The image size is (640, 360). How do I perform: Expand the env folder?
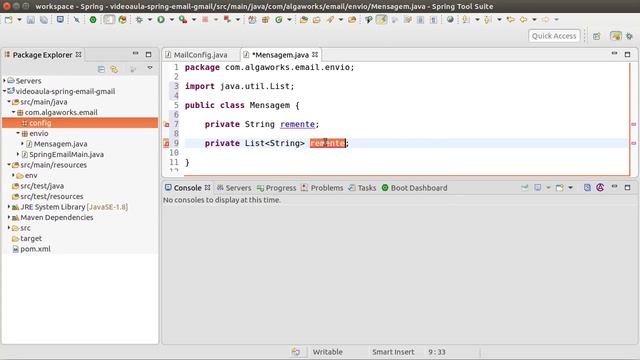[x=13, y=176]
